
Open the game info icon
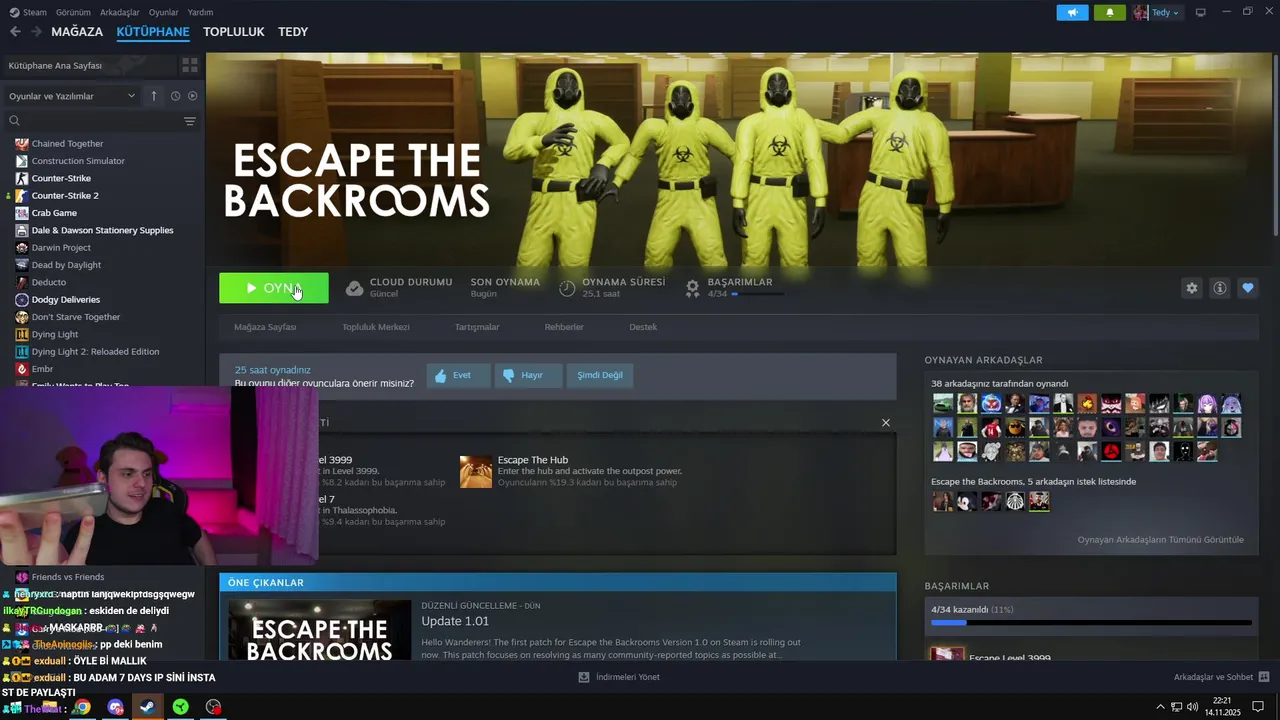[x=1219, y=288]
